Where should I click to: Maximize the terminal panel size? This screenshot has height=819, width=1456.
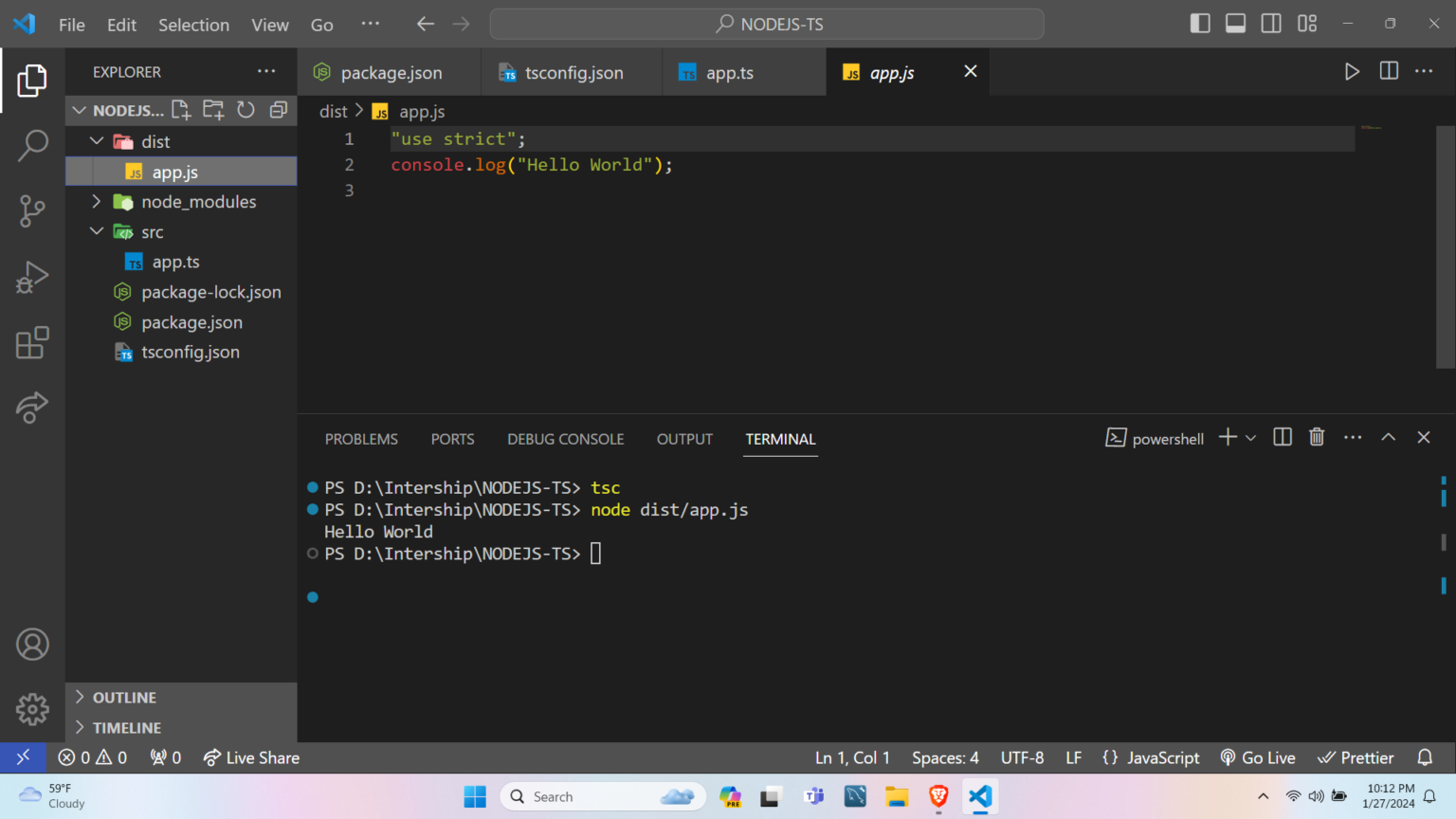point(1388,437)
